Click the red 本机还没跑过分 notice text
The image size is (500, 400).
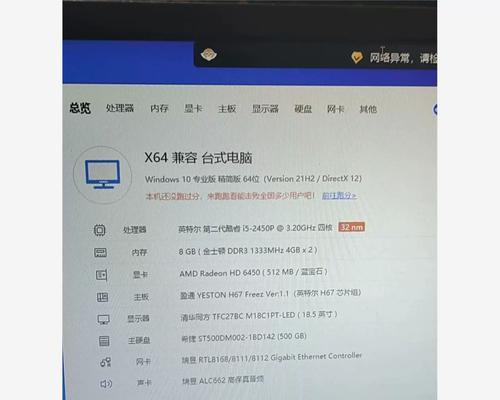pos(230,196)
